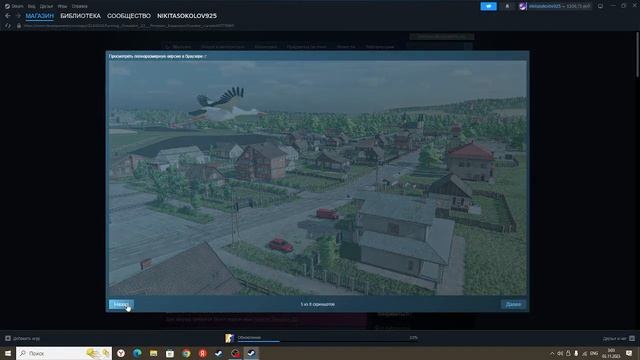
Task: Click the Добавить игру label
Action: (x=27, y=338)
